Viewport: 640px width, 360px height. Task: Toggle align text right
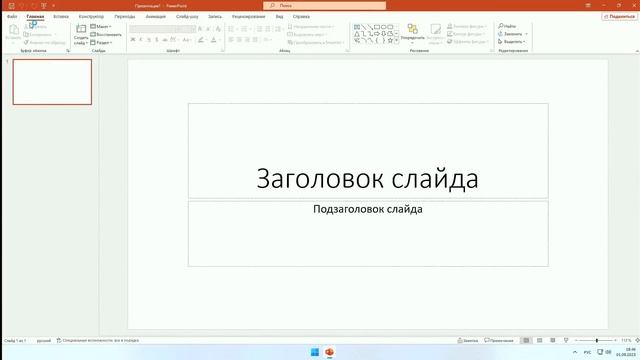pyautogui.click(x=247, y=40)
